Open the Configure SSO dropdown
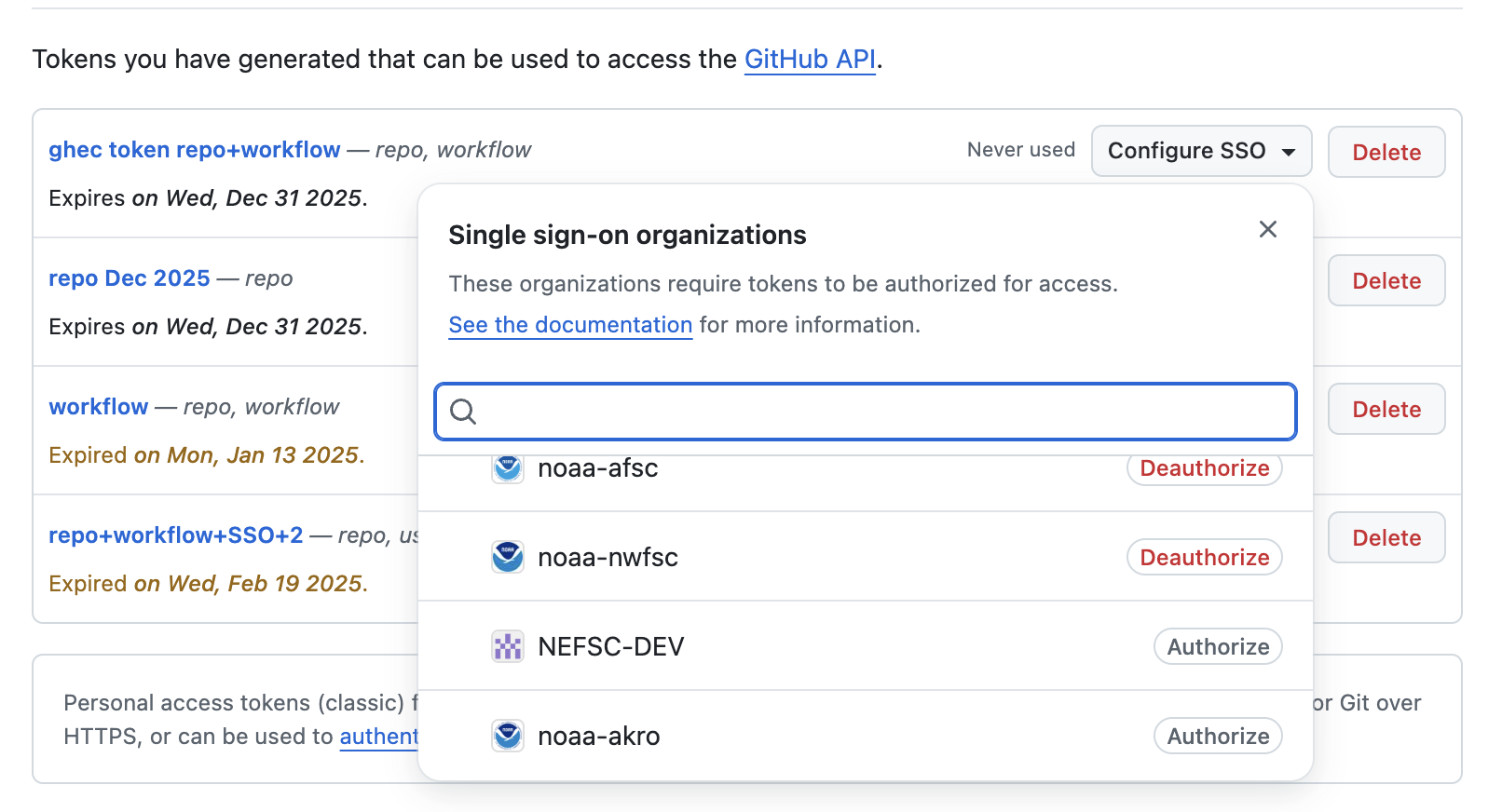This screenshot has width=1502, height=812. click(x=1201, y=151)
